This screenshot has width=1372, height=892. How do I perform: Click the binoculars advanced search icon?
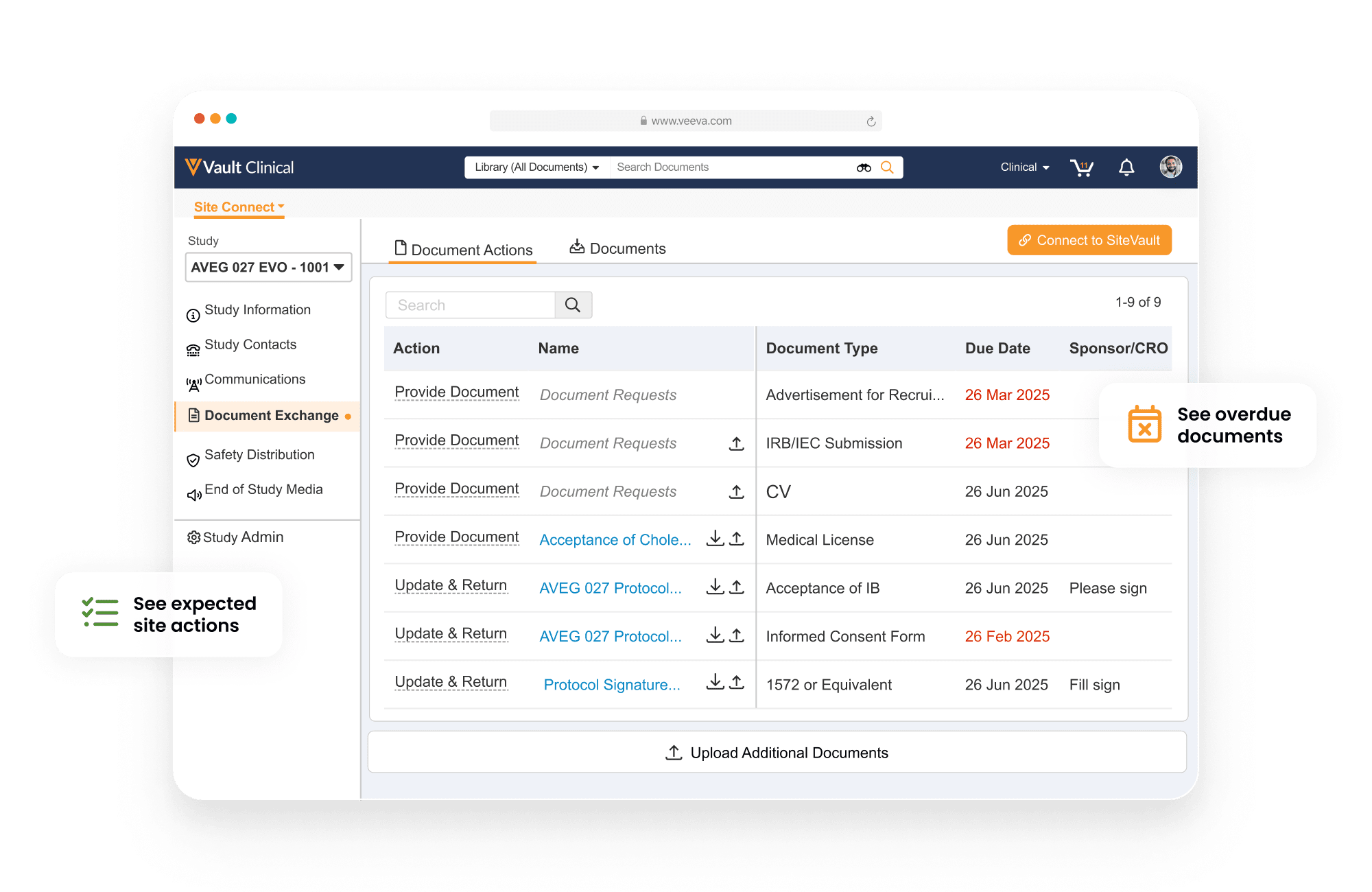pyautogui.click(x=864, y=167)
